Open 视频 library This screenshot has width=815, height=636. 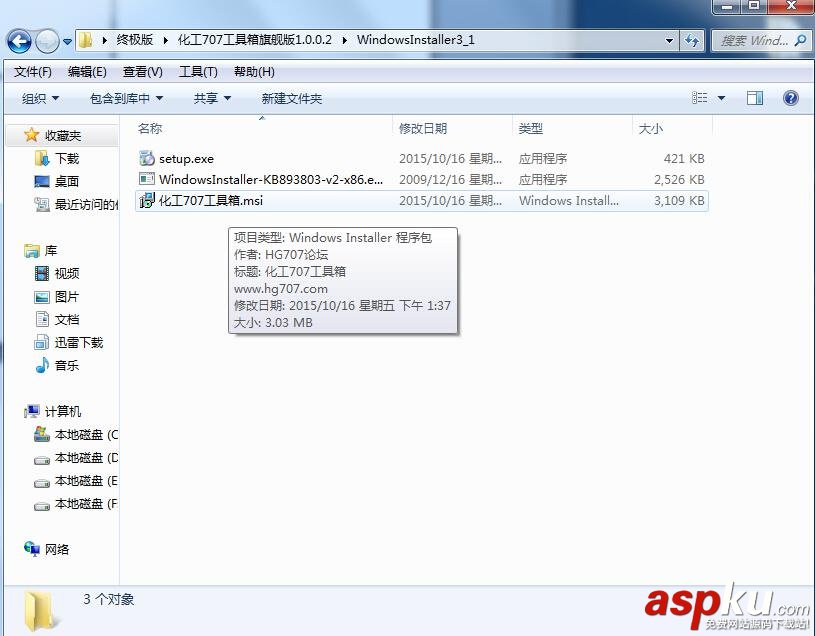pos(67,273)
